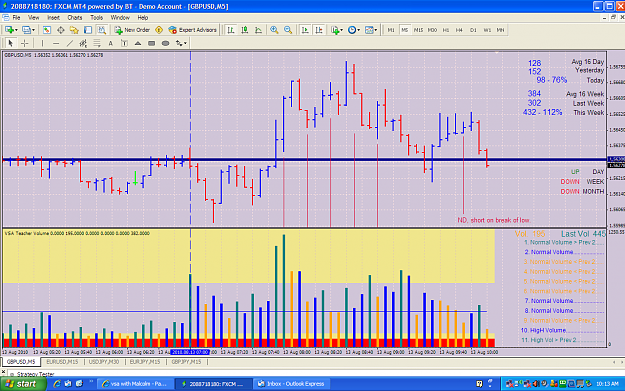The image size is (625, 391).
Task: Click the Windows start button
Action: 22,384
